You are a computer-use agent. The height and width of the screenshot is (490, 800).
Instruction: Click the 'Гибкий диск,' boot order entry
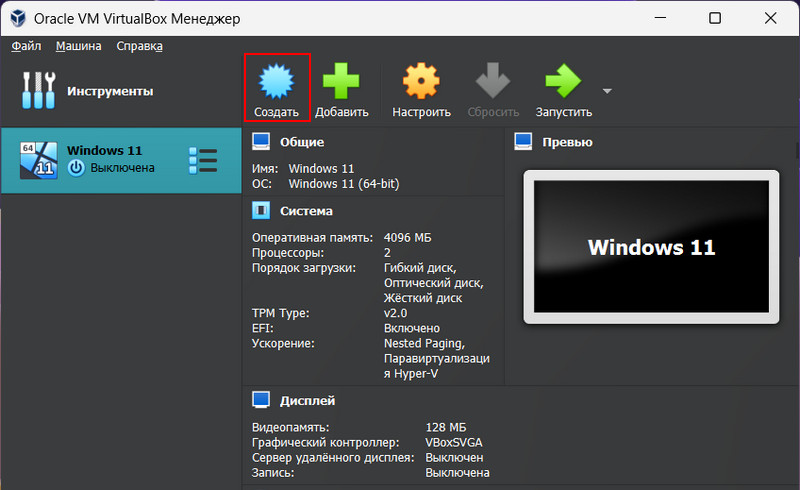click(420, 268)
